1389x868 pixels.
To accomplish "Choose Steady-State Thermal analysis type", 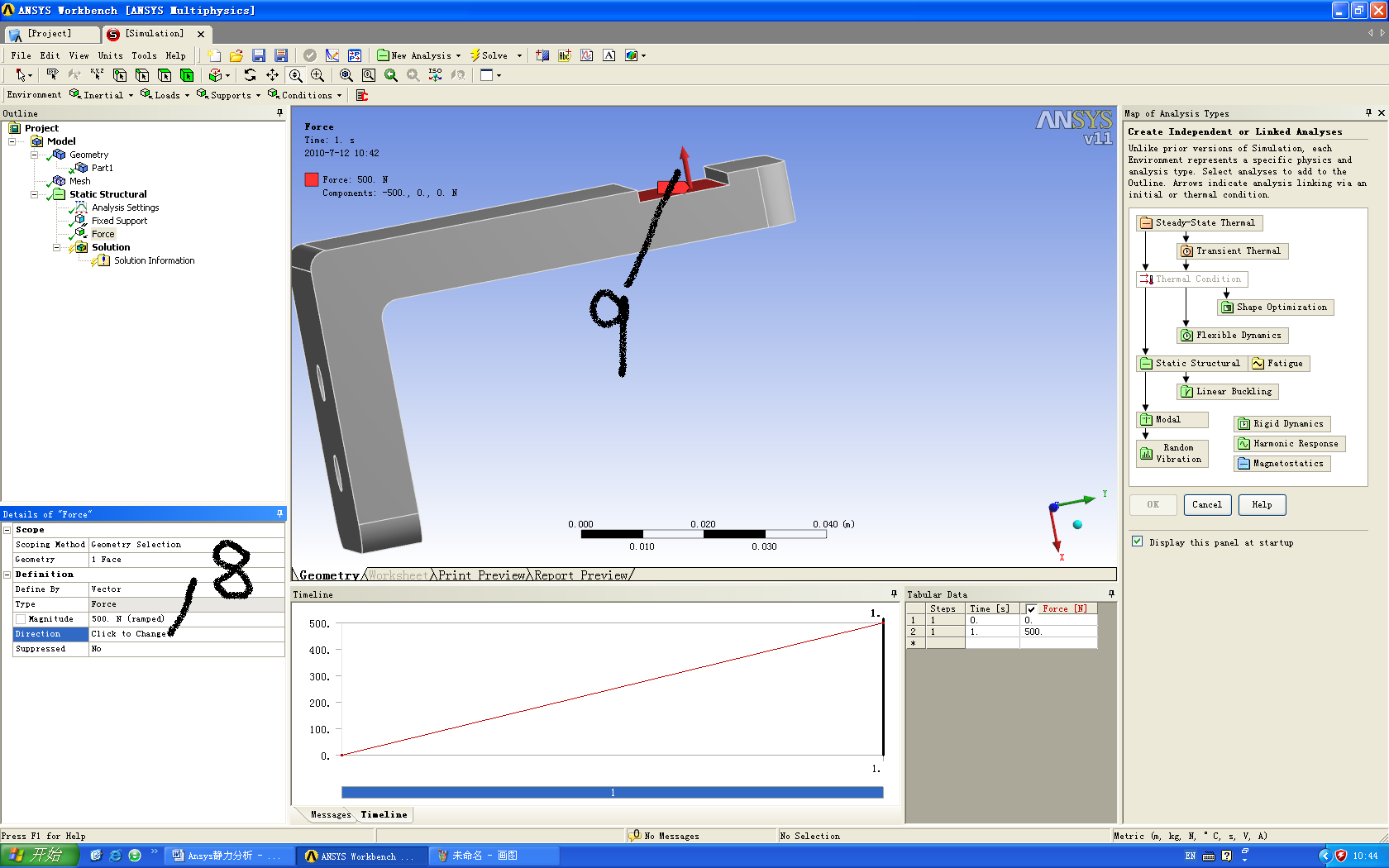I will click(1200, 222).
